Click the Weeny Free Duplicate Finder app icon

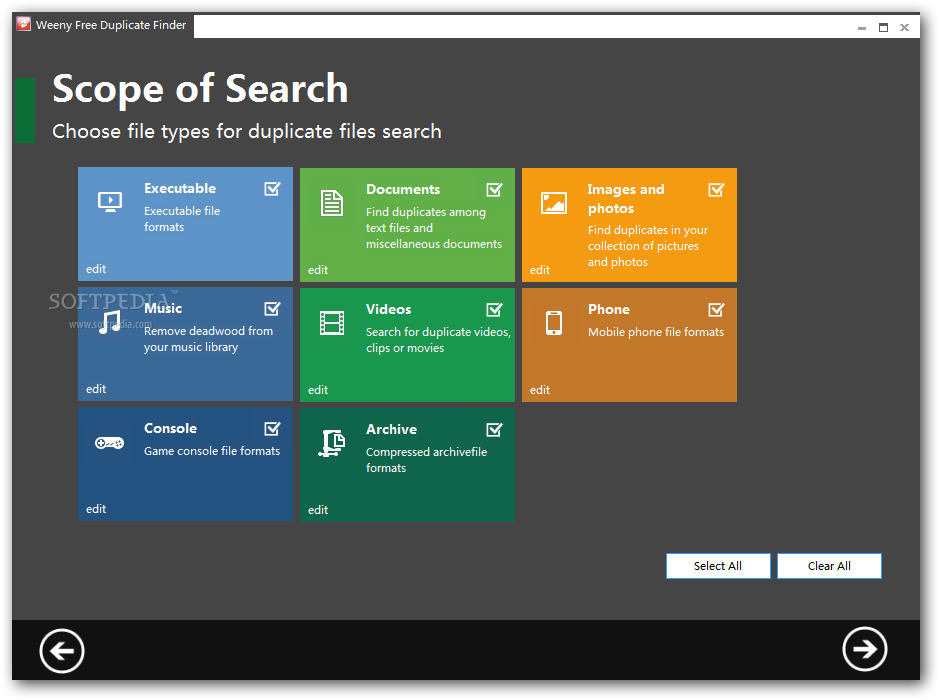pos(23,24)
